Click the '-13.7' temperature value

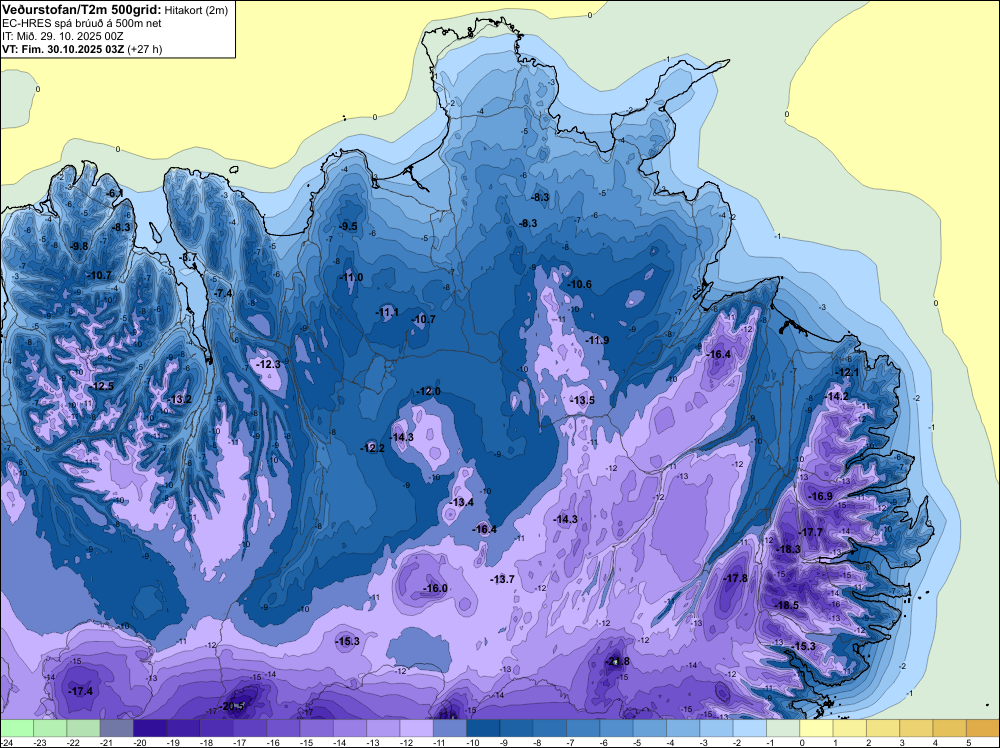pyautogui.click(x=502, y=579)
